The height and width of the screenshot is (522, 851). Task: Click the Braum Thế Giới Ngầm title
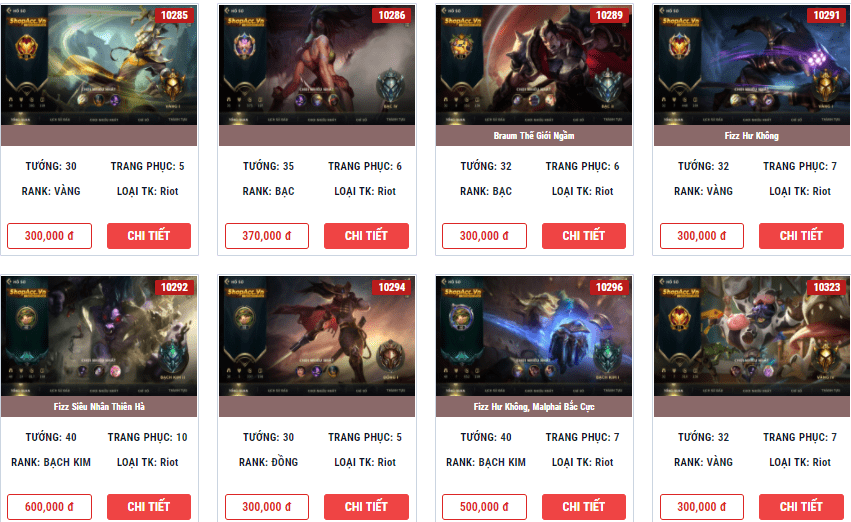pyautogui.click(x=534, y=136)
